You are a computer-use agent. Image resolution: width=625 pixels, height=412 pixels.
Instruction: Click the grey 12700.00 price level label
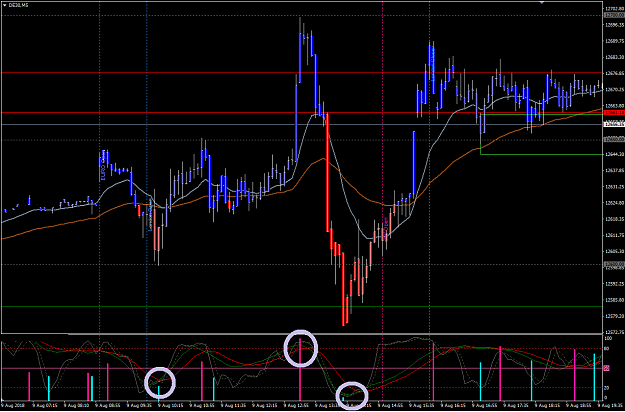click(613, 15)
